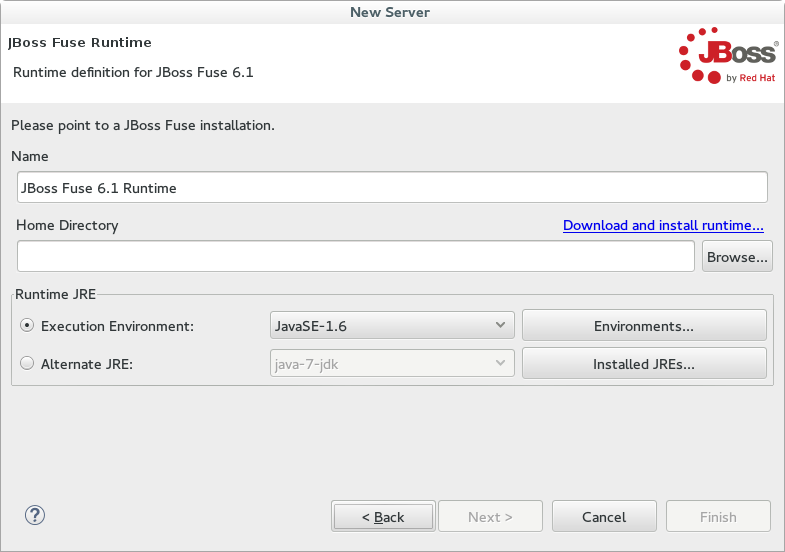Focus the Name text field

tap(392, 187)
